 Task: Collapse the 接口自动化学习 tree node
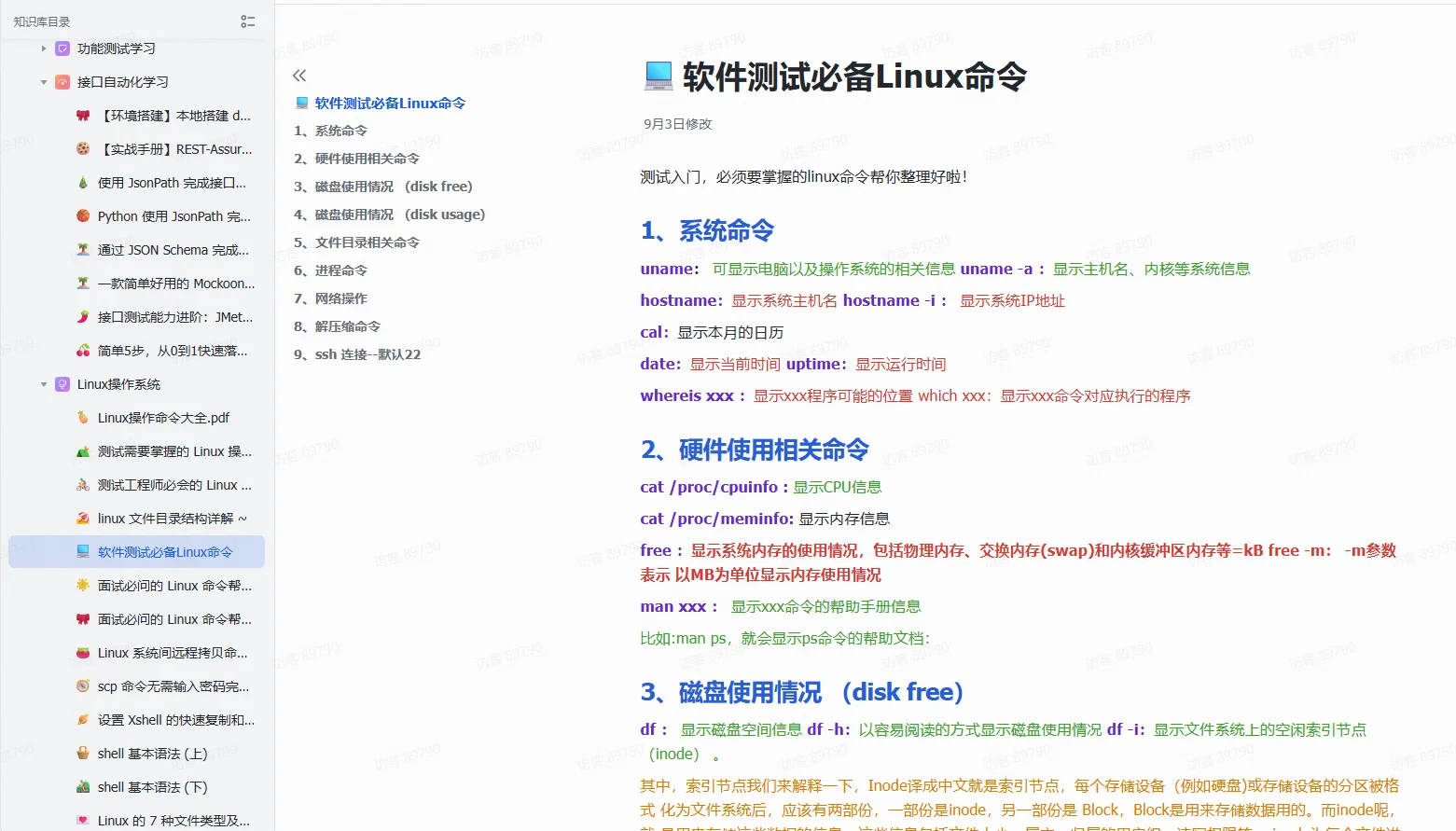pyautogui.click(x=43, y=82)
